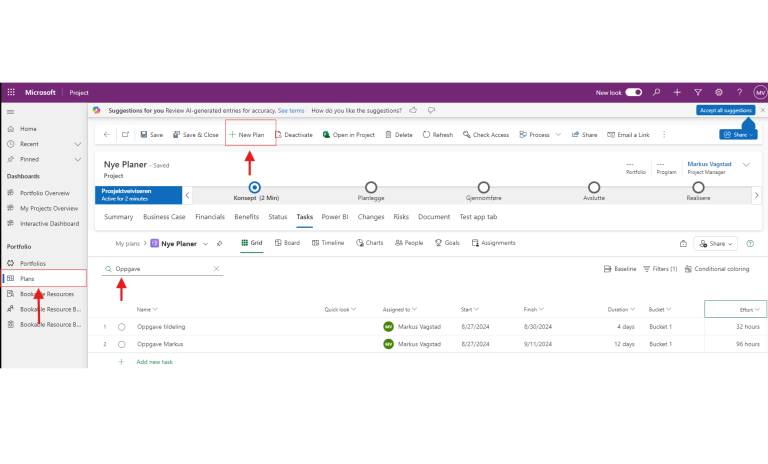Open the Microsoft app launcher grid
The height and width of the screenshot is (464, 768).
point(11,92)
